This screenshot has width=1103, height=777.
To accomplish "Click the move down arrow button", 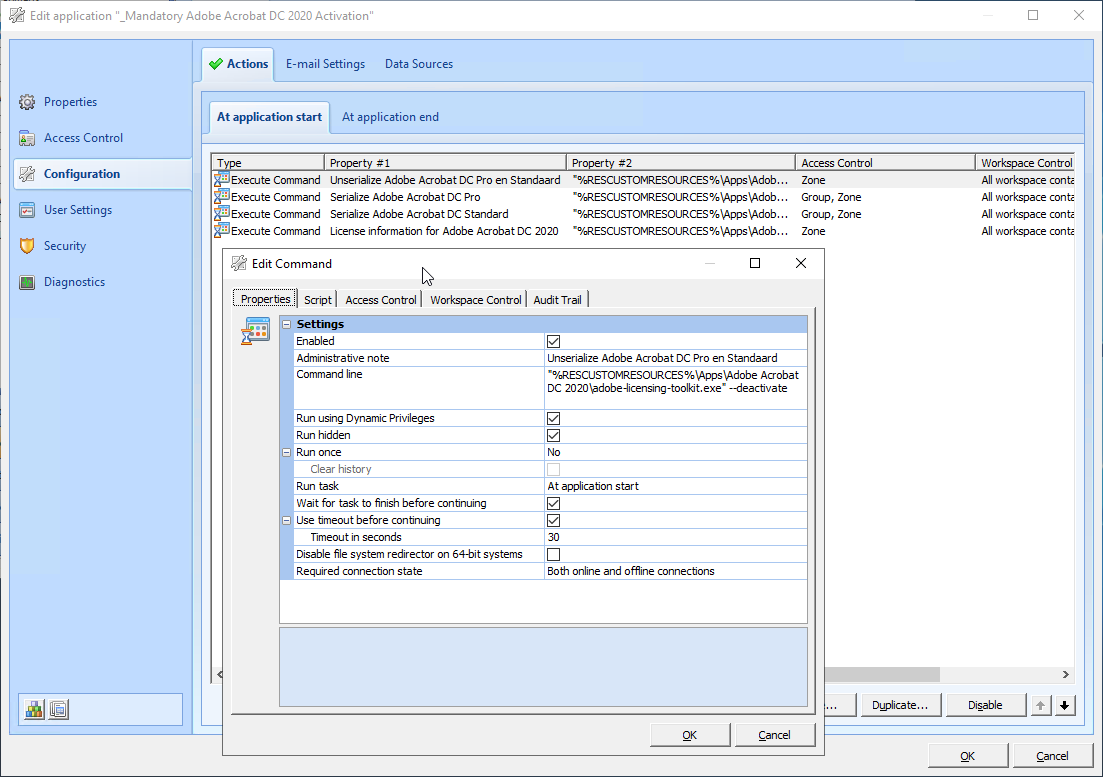I will pos(1065,705).
